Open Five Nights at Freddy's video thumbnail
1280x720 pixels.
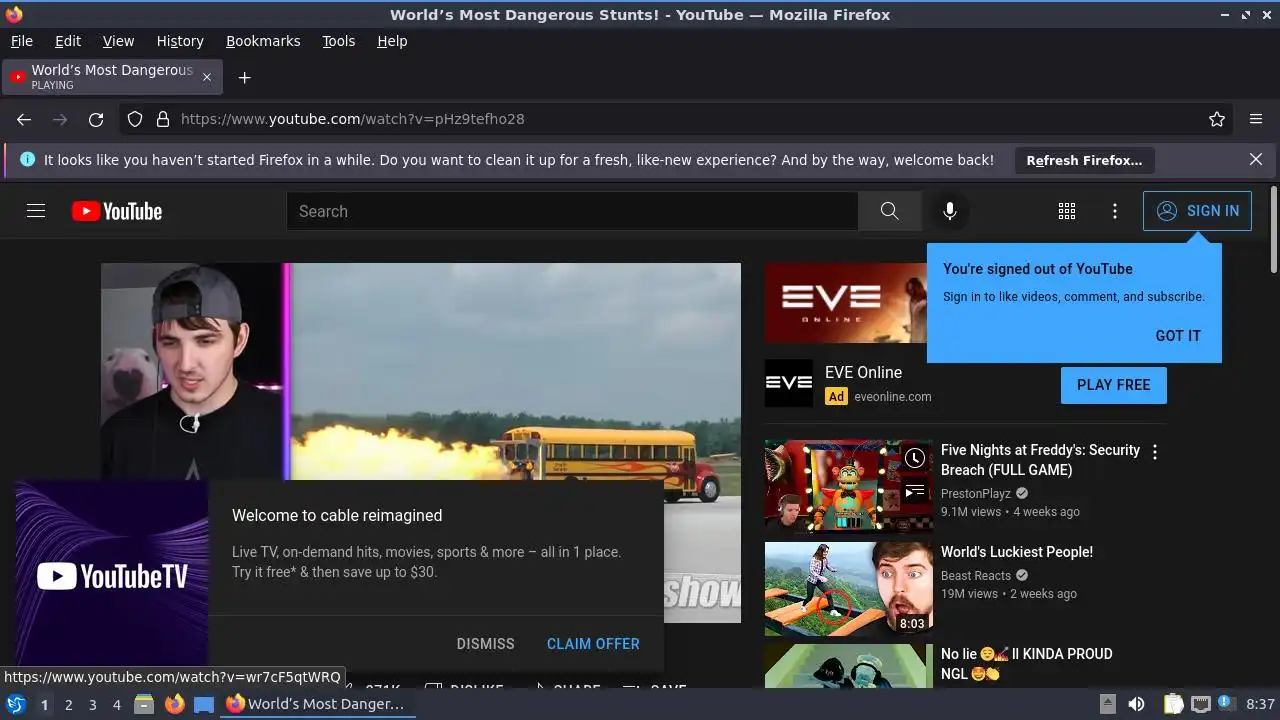click(x=849, y=487)
